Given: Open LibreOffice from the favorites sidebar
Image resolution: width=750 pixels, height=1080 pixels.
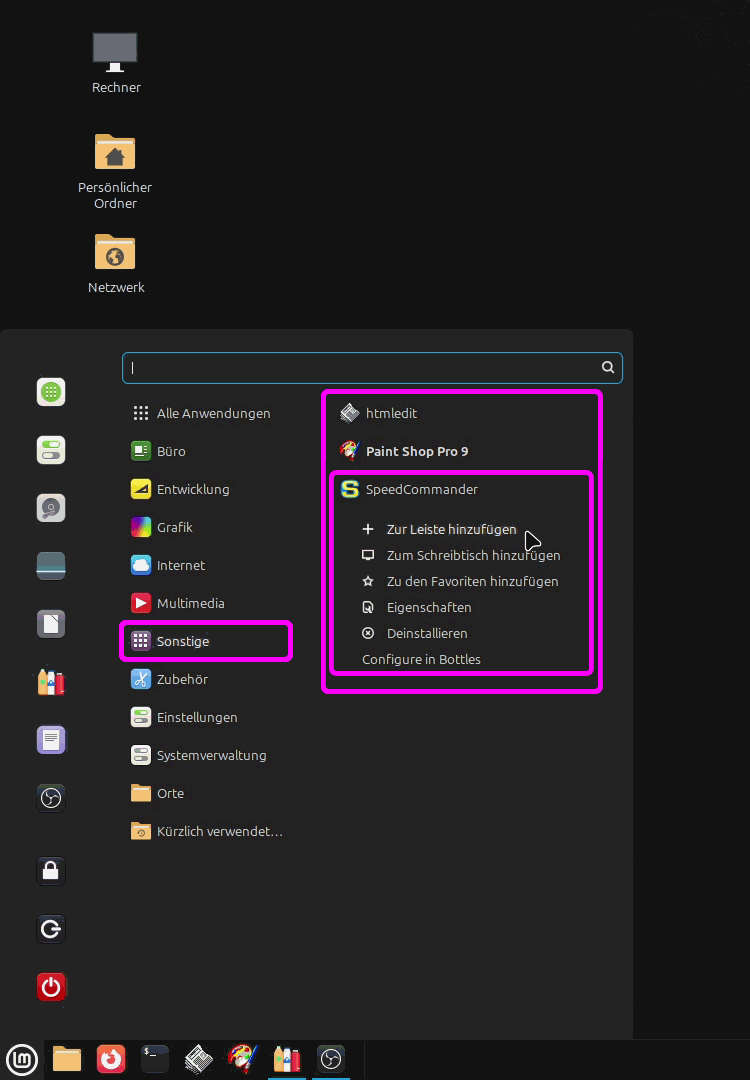Looking at the screenshot, I should (51, 624).
